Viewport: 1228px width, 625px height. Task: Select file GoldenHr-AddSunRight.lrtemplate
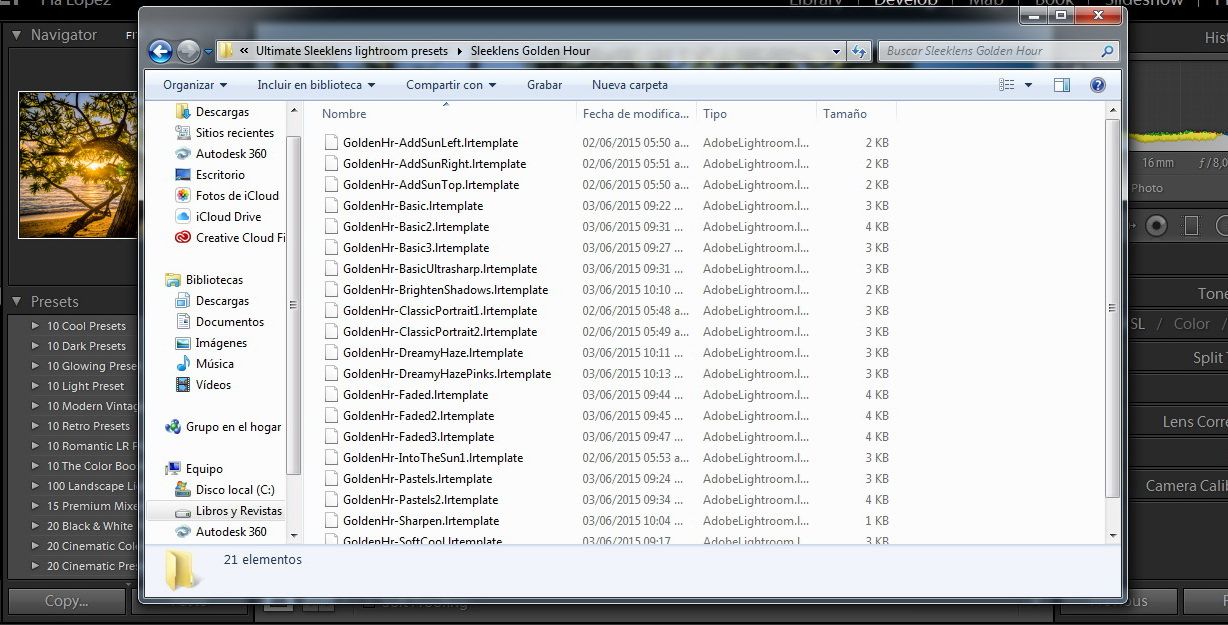pyautogui.click(x=434, y=164)
